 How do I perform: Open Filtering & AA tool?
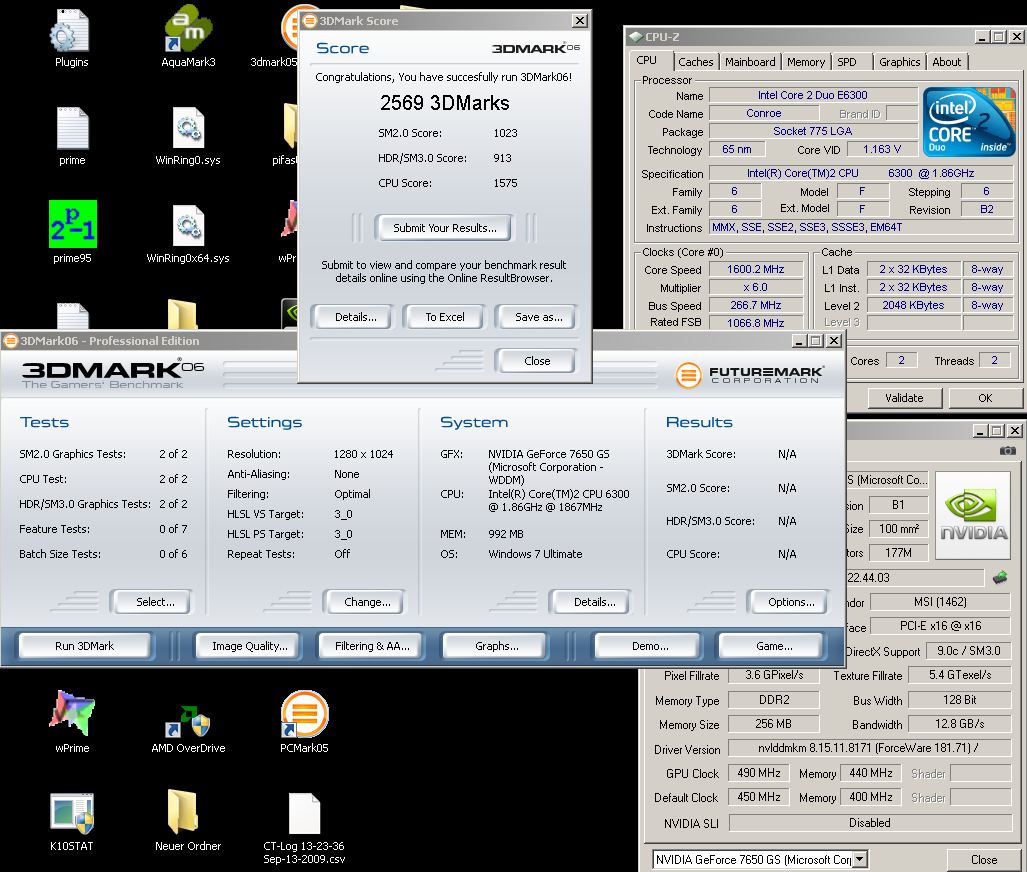pyautogui.click(x=372, y=646)
